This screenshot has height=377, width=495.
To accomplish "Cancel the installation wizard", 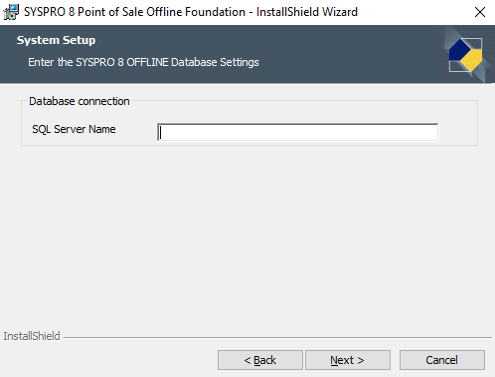I will 442,360.
